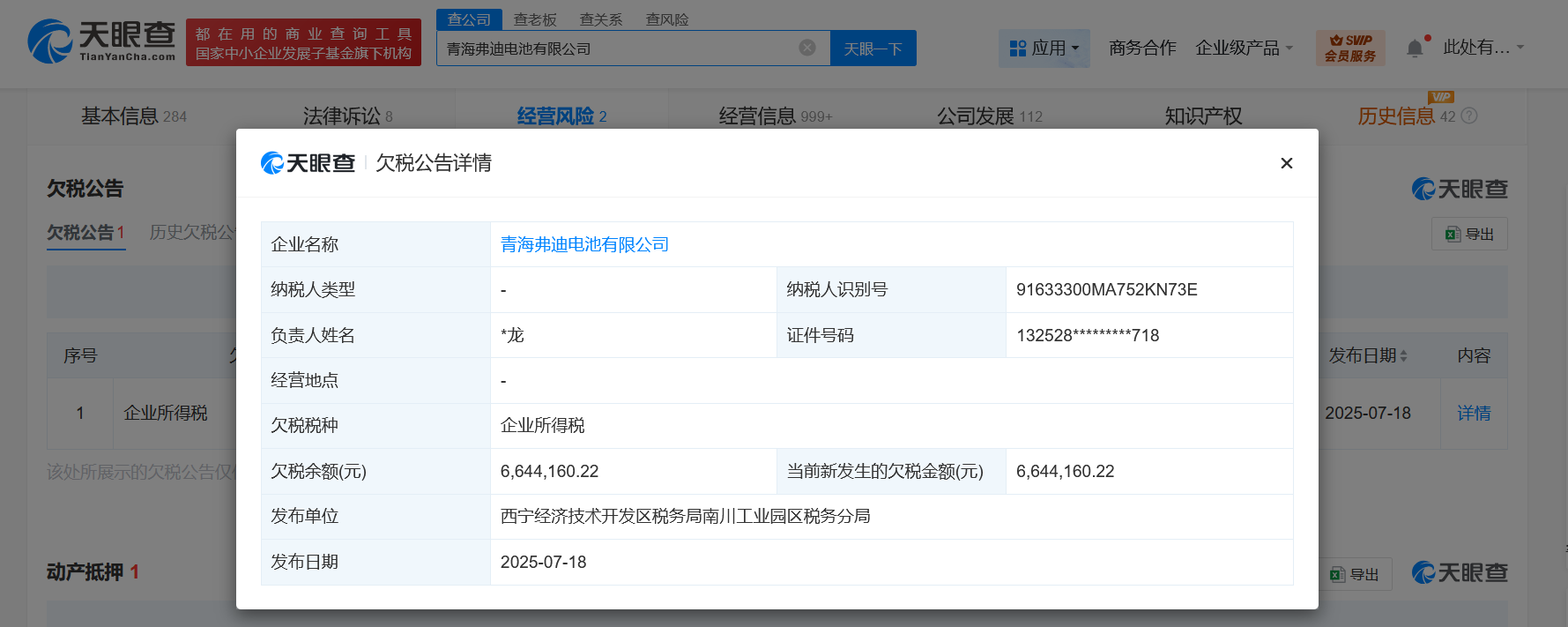Click the 企业所得税 cell in background table
The height and width of the screenshot is (627, 1568).
pyautogui.click(x=166, y=413)
